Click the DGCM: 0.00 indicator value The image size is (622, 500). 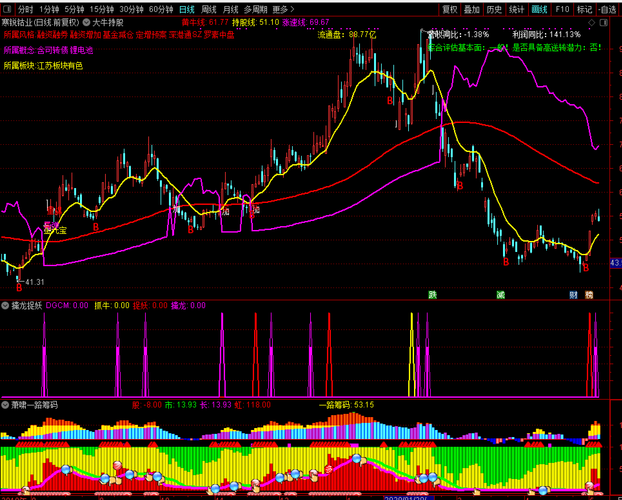[67, 306]
